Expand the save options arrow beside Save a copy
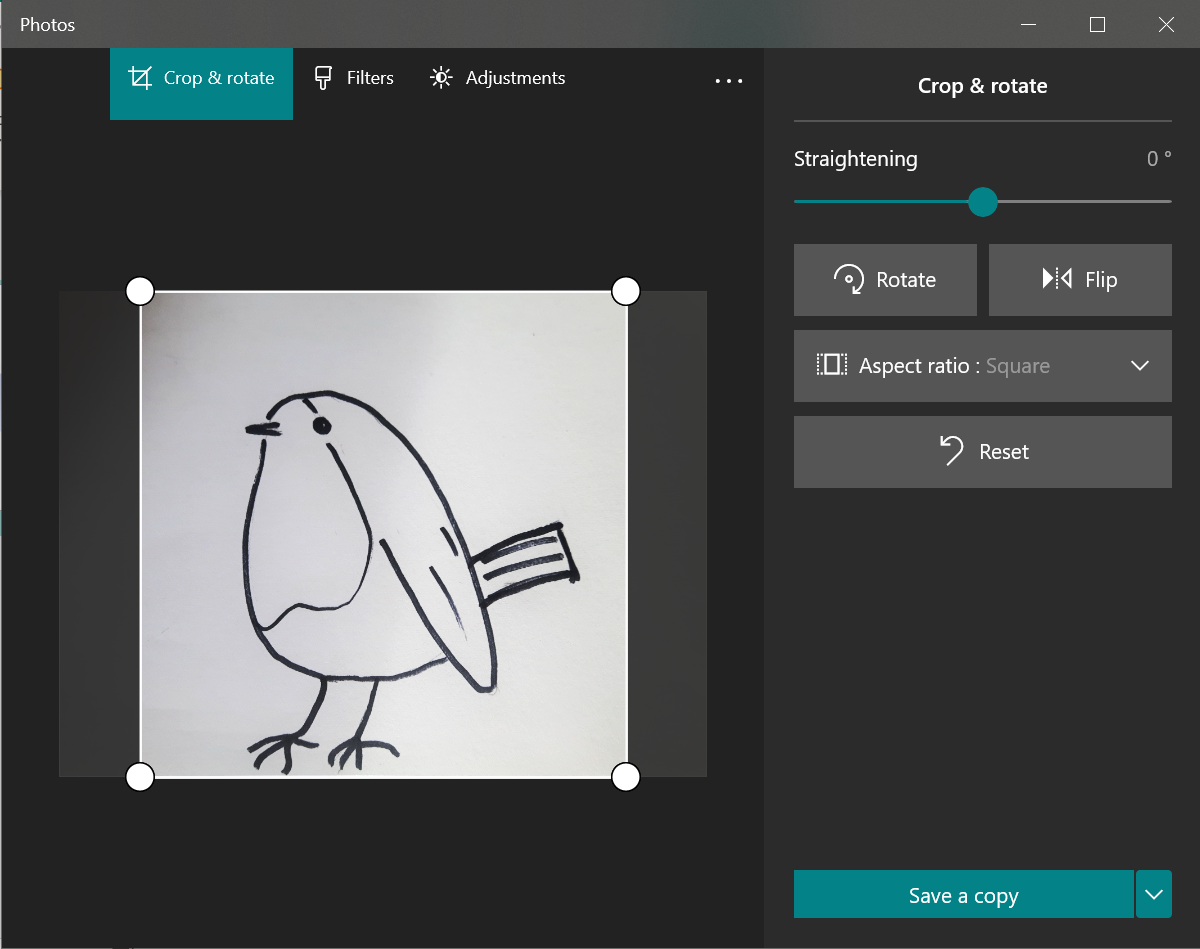Screen dimensions: 1200x949 tap(1154, 894)
